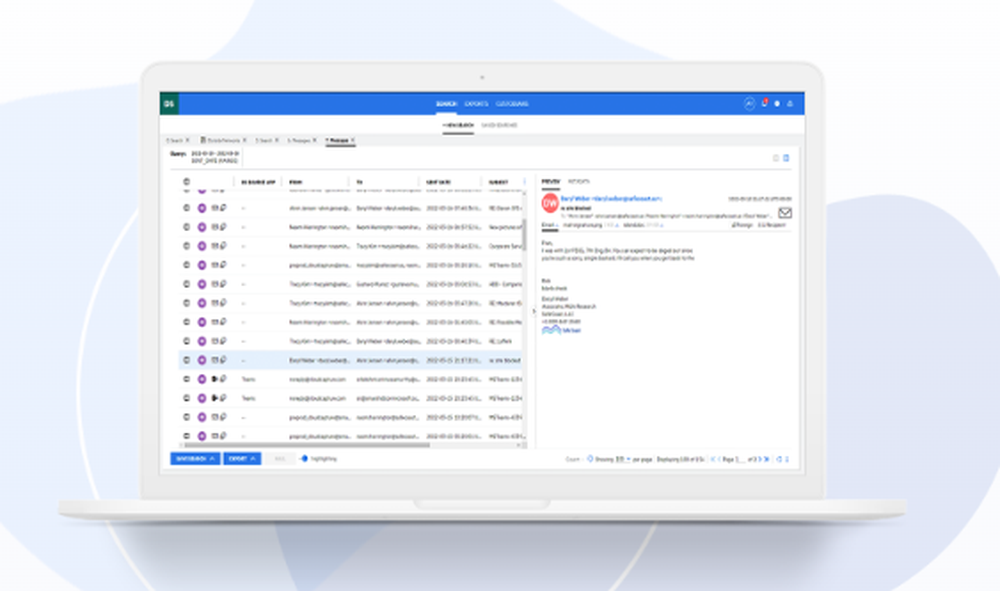Sort by the Sent Date column header

coord(438,182)
